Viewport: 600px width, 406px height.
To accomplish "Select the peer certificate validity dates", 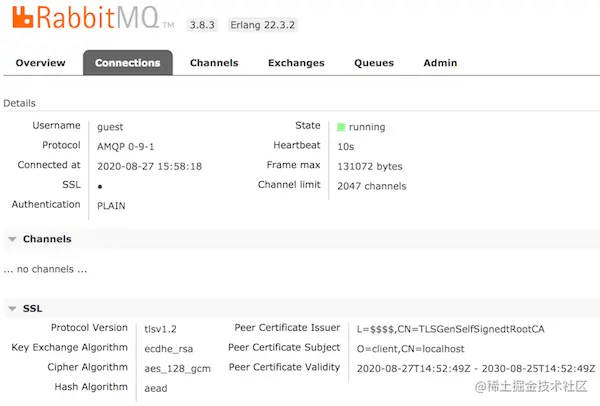I will (x=476, y=368).
